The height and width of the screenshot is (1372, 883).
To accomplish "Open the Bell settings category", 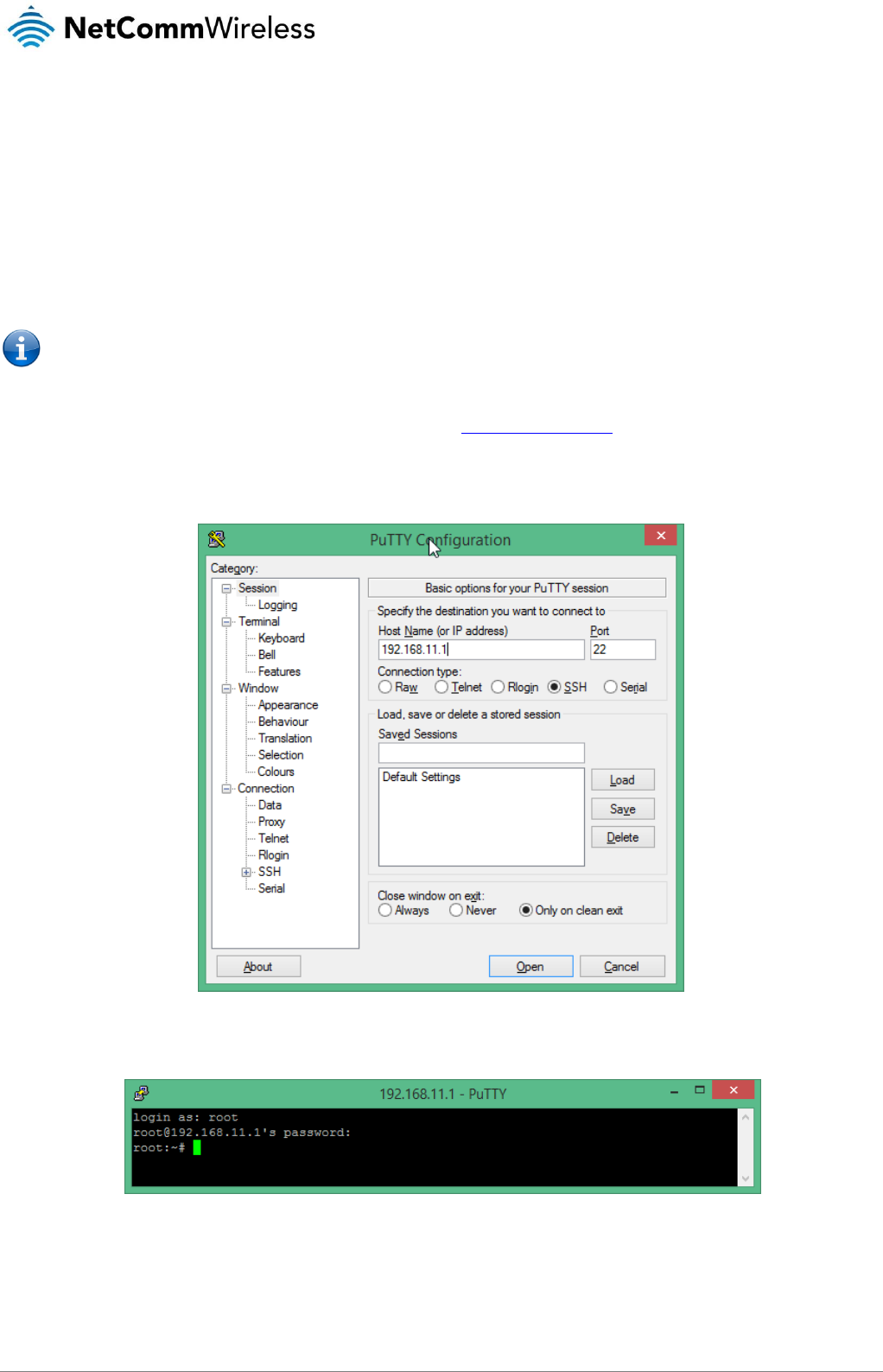I will pyautogui.click(x=267, y=655).
